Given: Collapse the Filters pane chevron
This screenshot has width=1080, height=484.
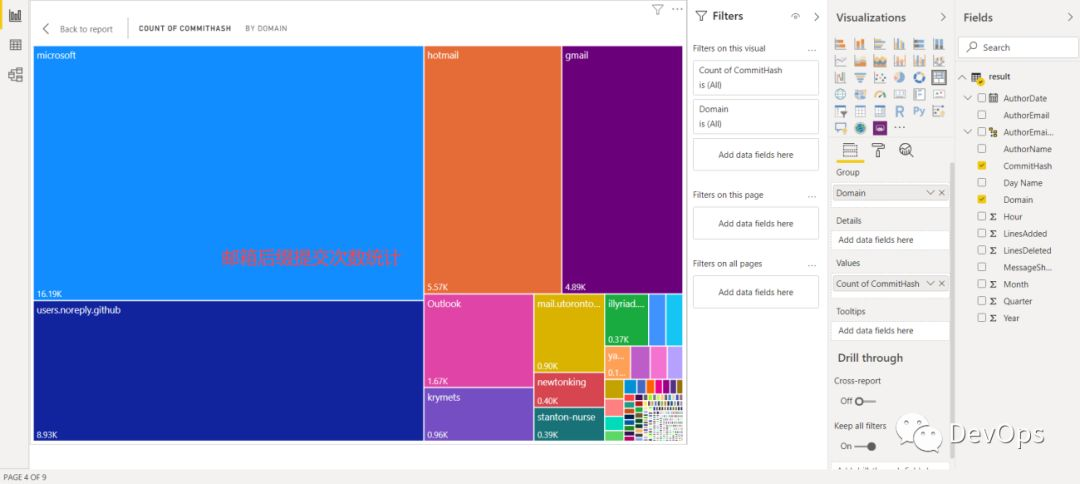Looking at the screenshot, I should click(817, 17).
